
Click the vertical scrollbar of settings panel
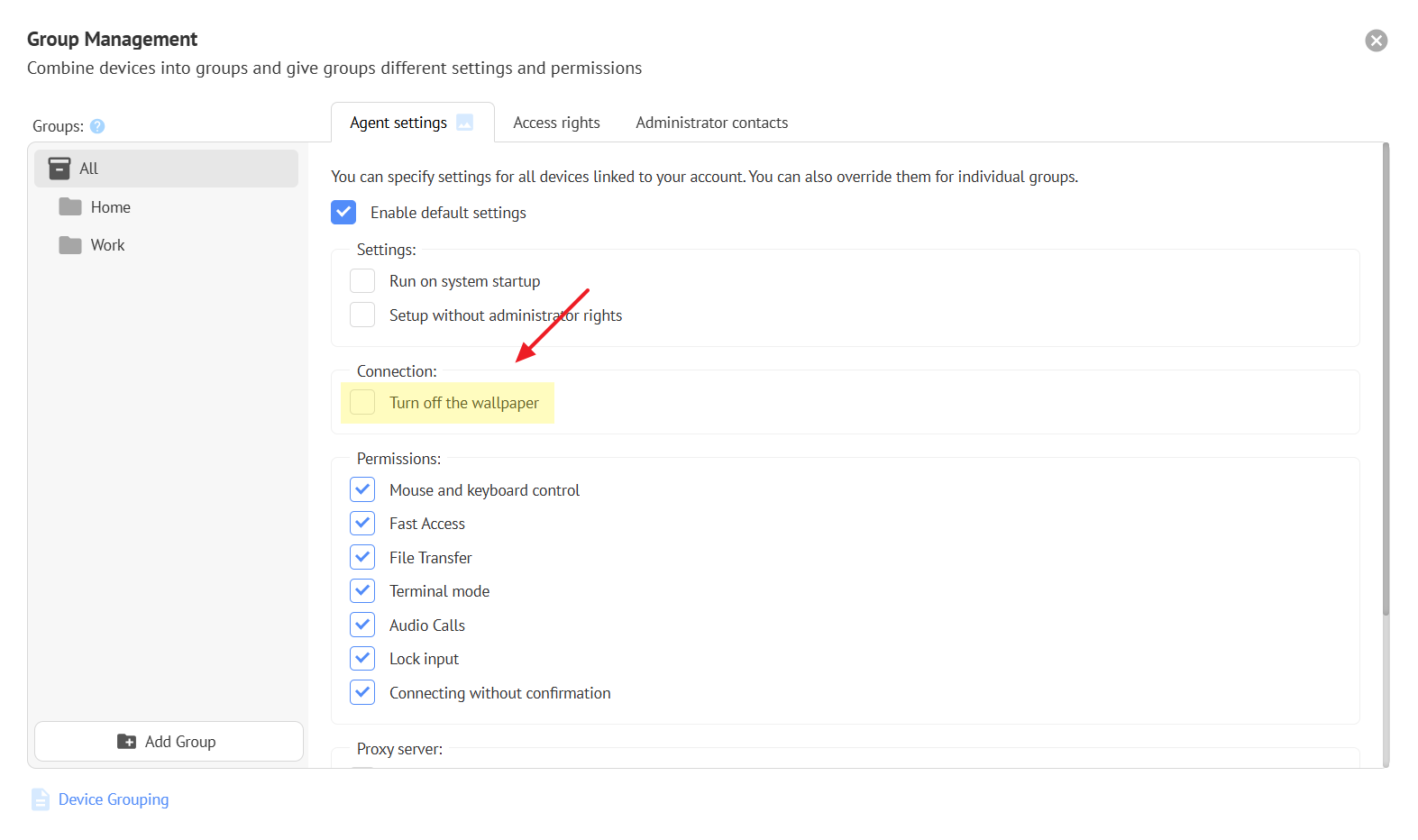1386,379
